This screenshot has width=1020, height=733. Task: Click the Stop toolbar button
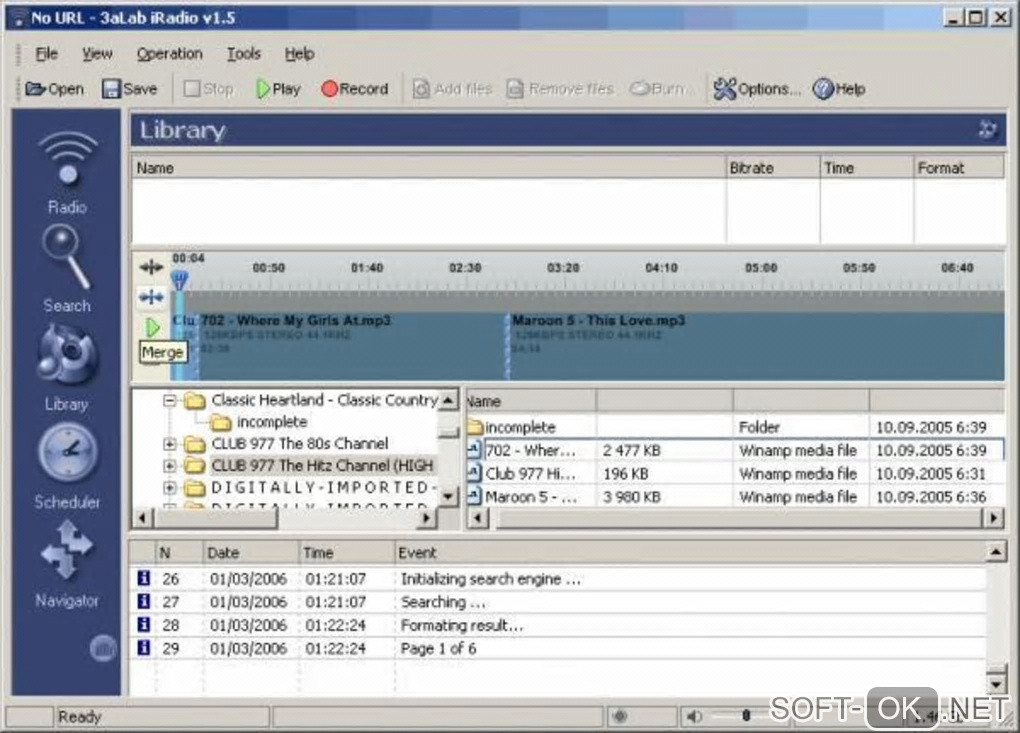click(x=208, y=89)
